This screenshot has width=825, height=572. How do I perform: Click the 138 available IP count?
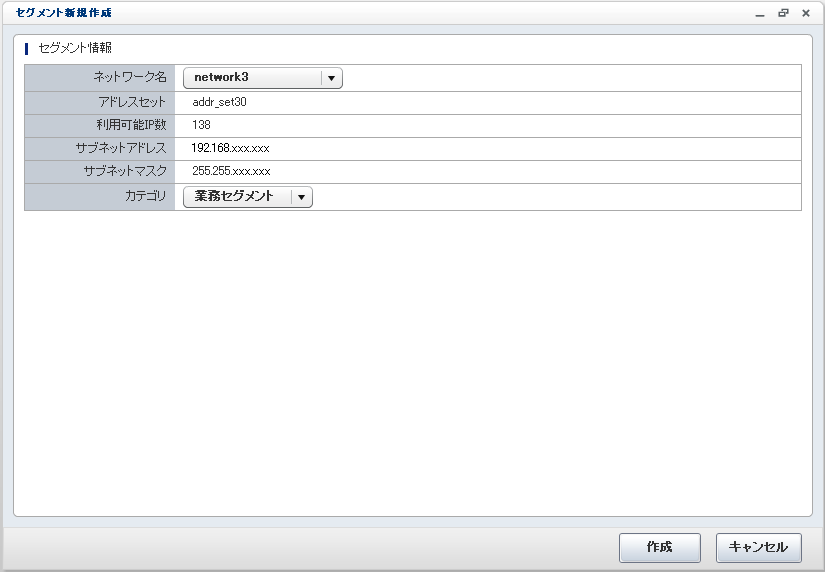[x=202, y=125]
